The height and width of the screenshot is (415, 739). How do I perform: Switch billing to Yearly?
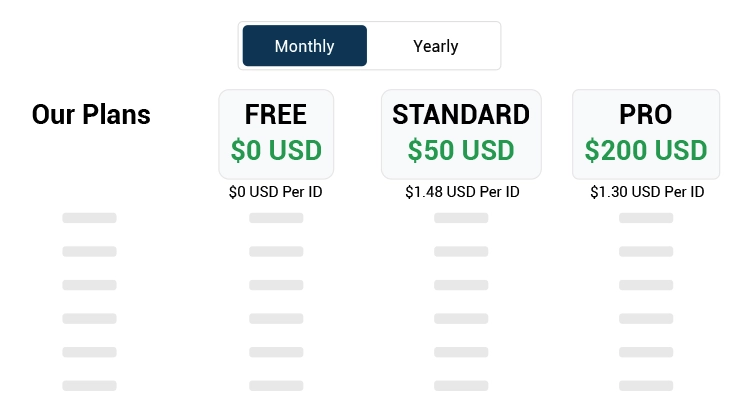(435, 46)
